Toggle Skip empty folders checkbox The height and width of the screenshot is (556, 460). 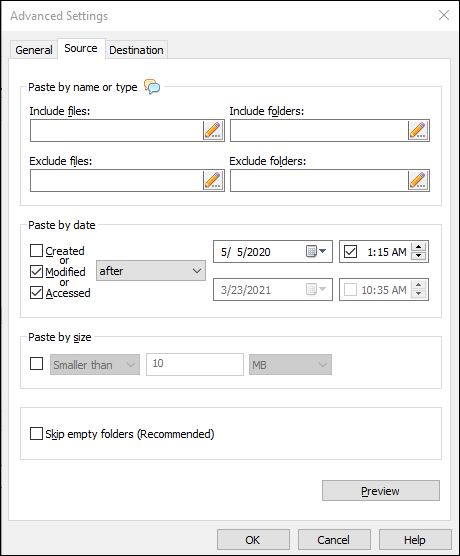(x=36, y=434)
